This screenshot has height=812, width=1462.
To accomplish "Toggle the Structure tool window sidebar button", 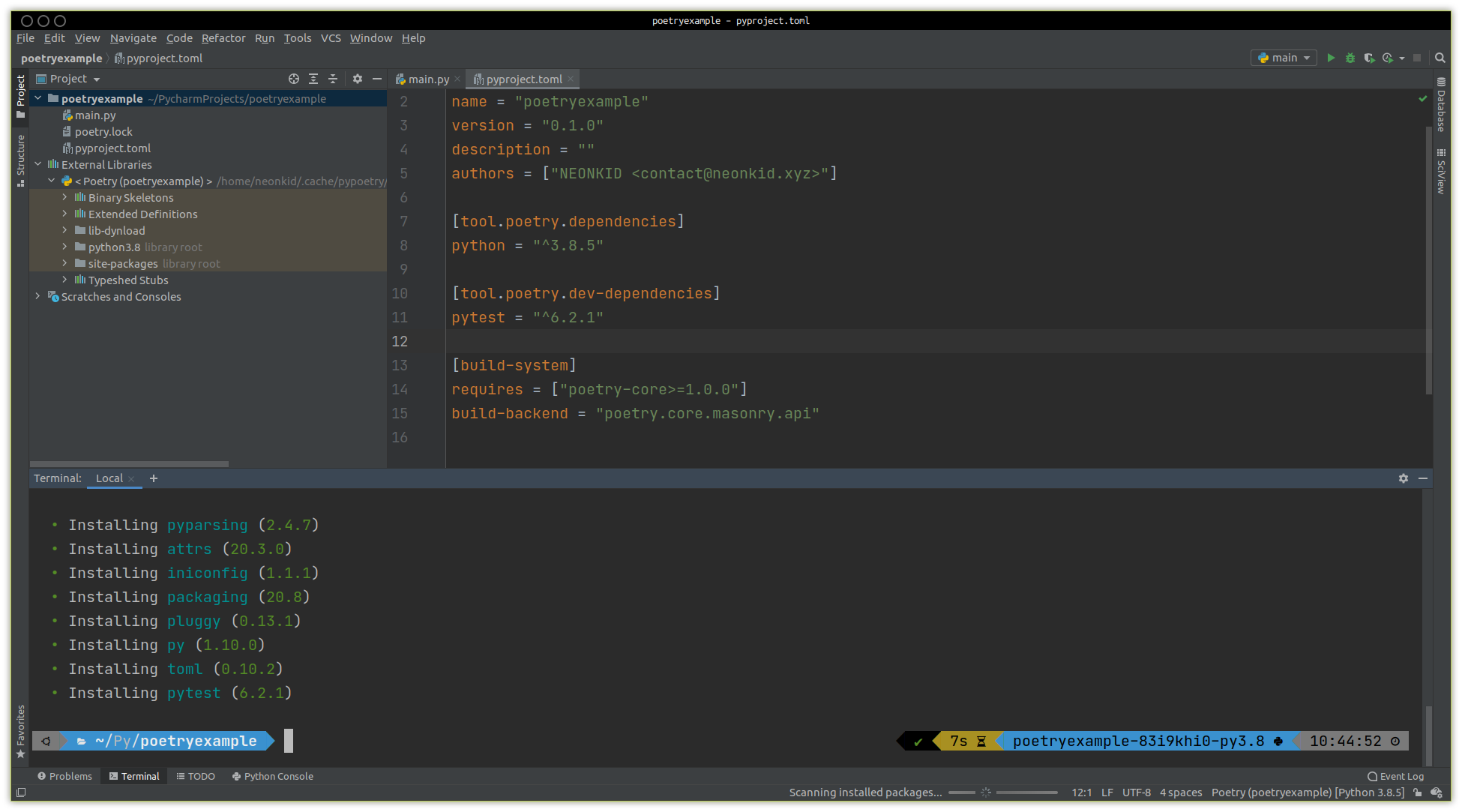I will pyautogui.click(x=20, y=160).
